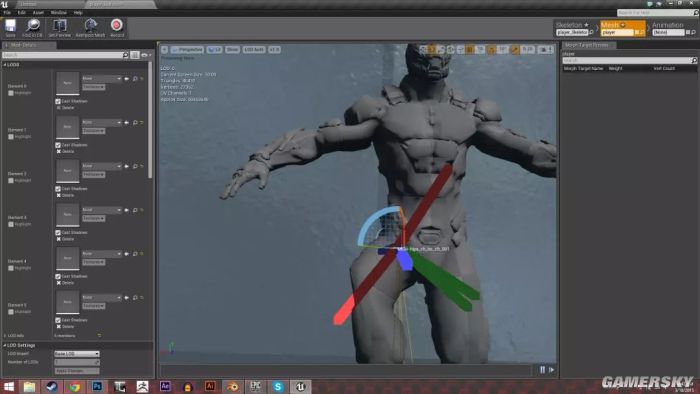Click the red Record button icon
The width and height of the screenshot is (700, 394).
click(x=117, y=25)
